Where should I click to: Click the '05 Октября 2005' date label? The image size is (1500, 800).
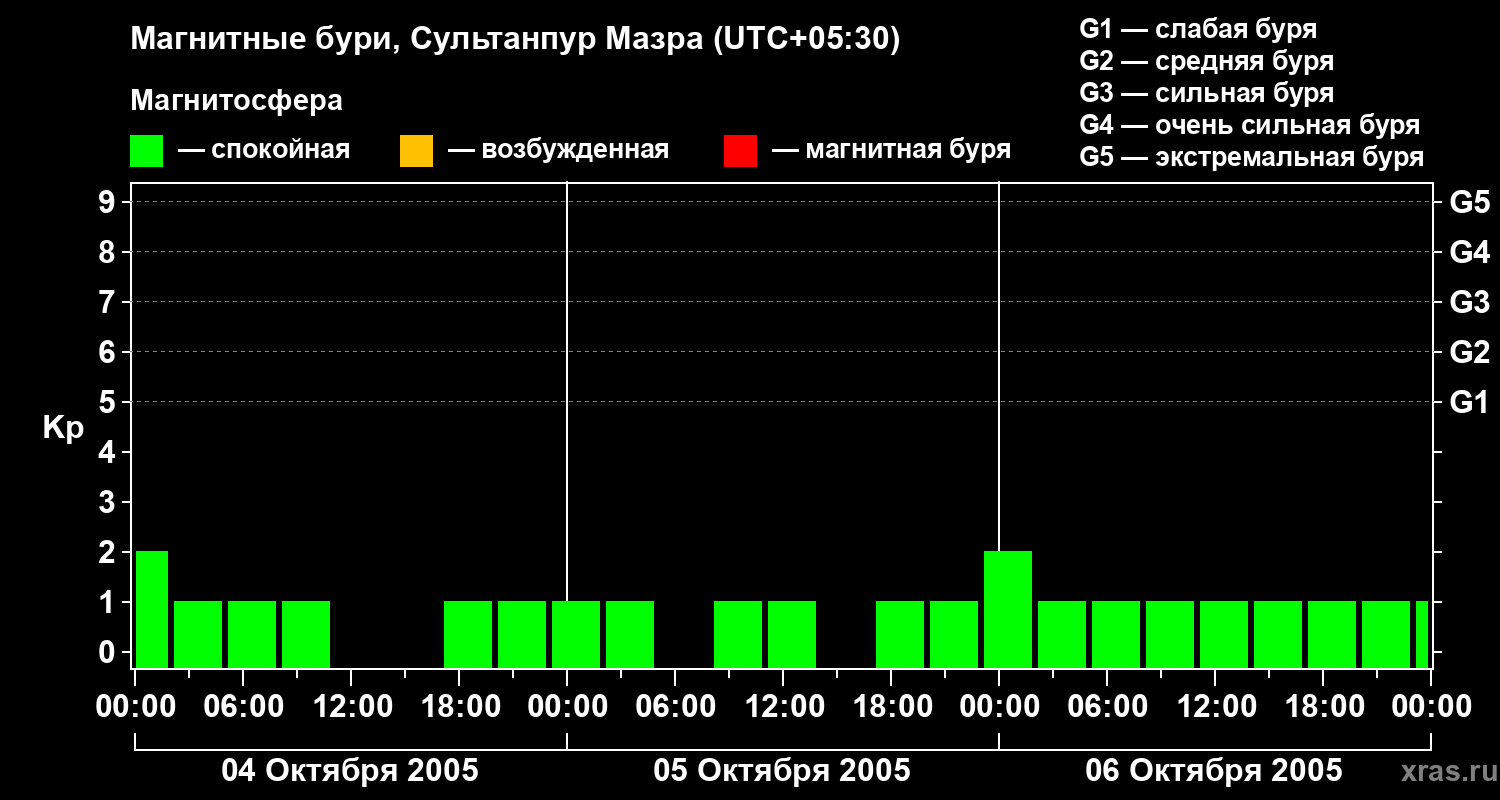tap(782, 771)
